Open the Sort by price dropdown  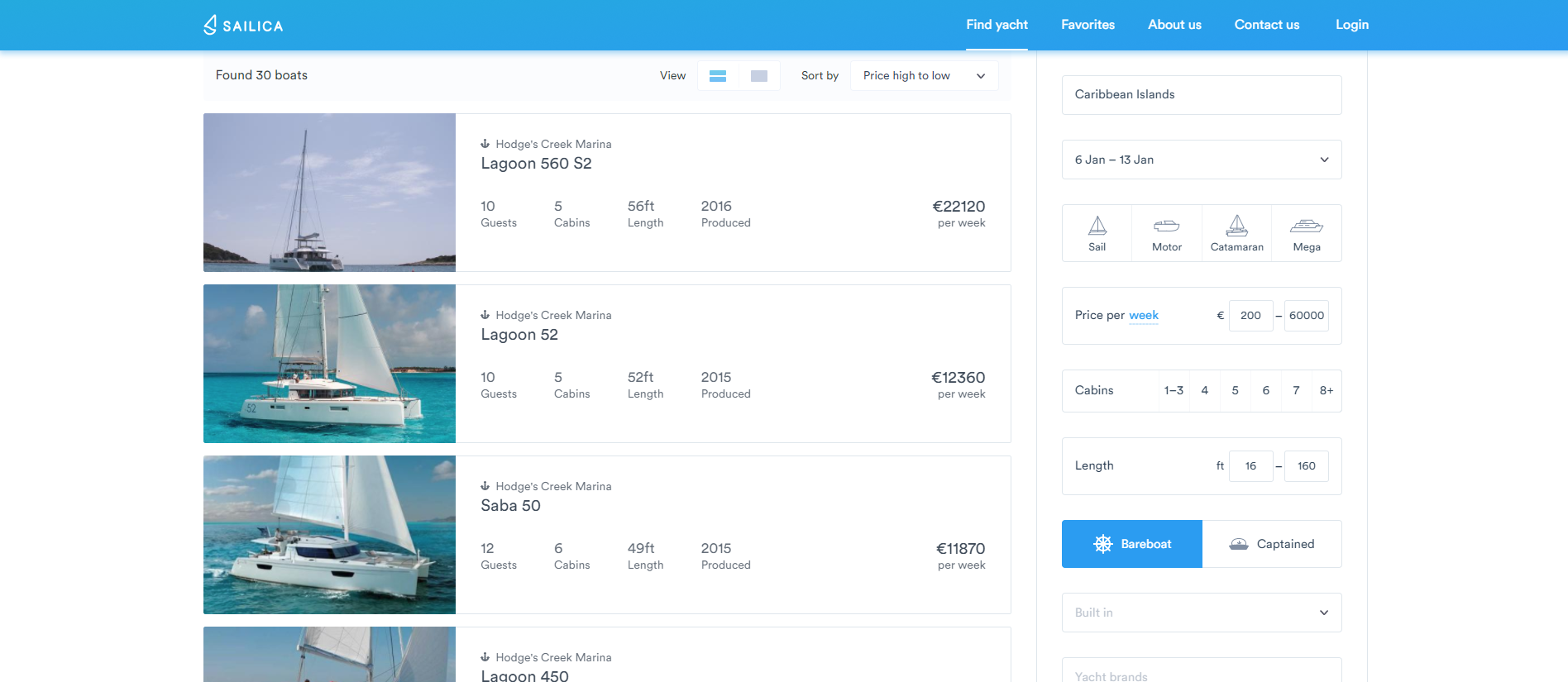(925, 76)
